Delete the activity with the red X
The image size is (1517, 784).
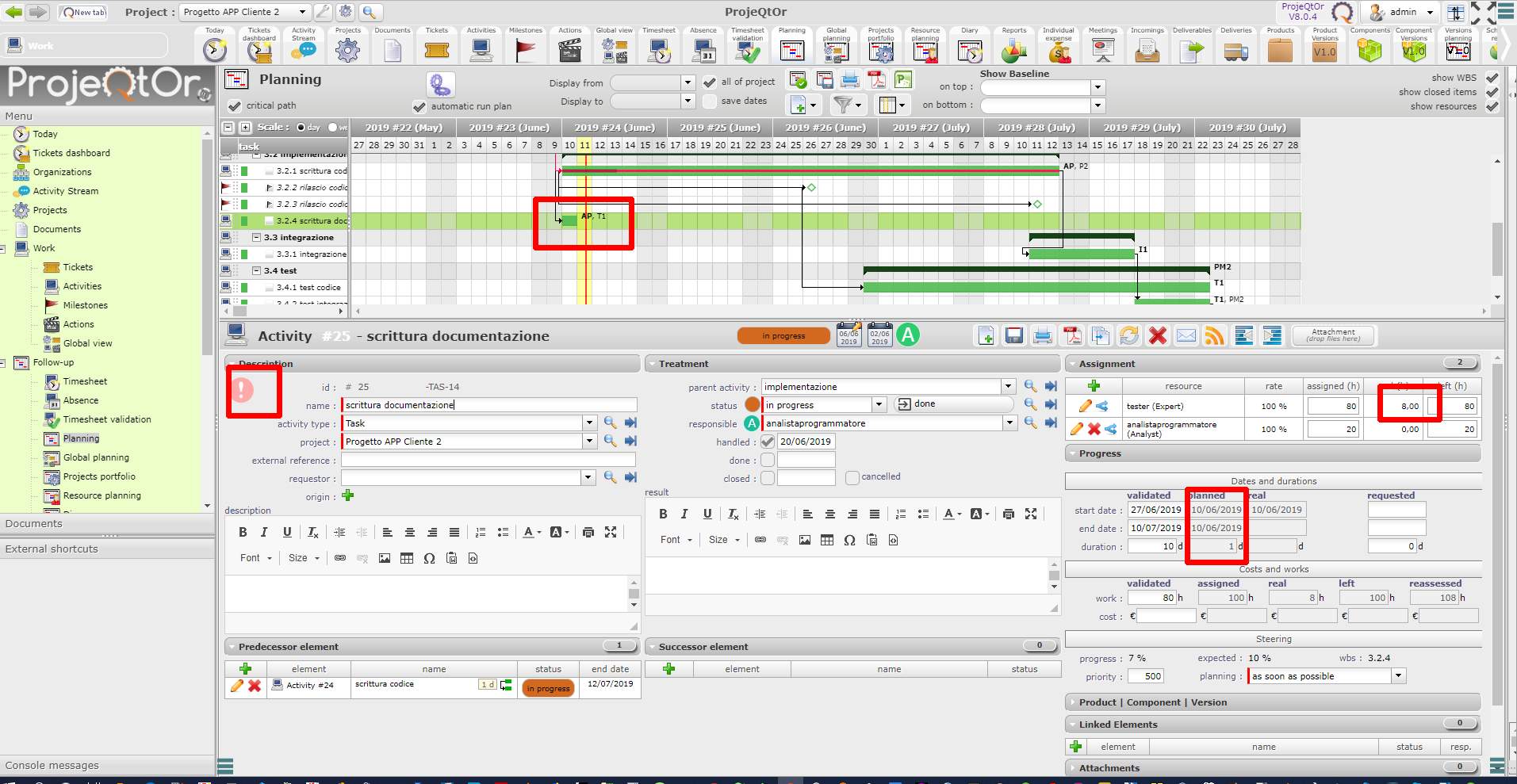click(x=1158, y=336)
